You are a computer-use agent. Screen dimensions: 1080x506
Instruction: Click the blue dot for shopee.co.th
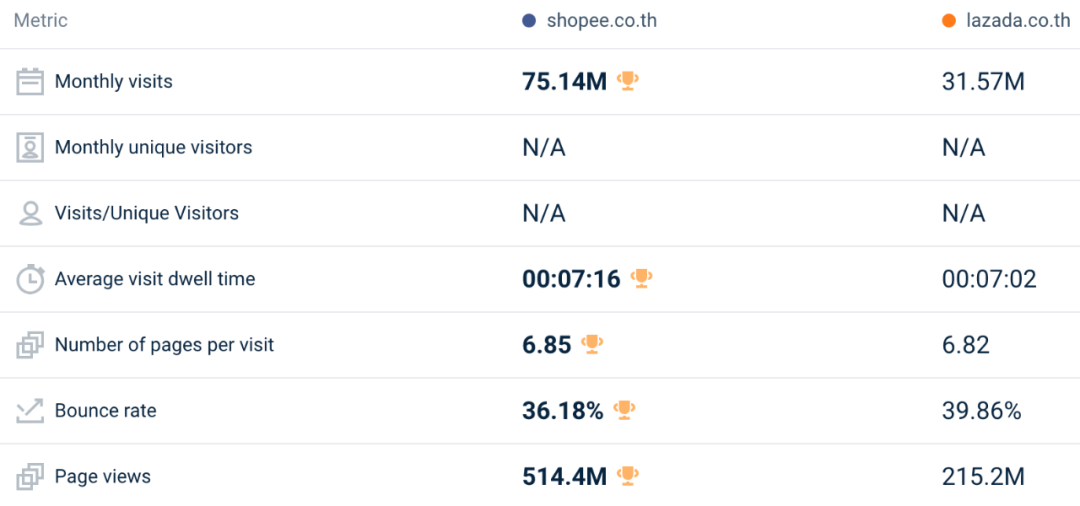coord(529,21)
